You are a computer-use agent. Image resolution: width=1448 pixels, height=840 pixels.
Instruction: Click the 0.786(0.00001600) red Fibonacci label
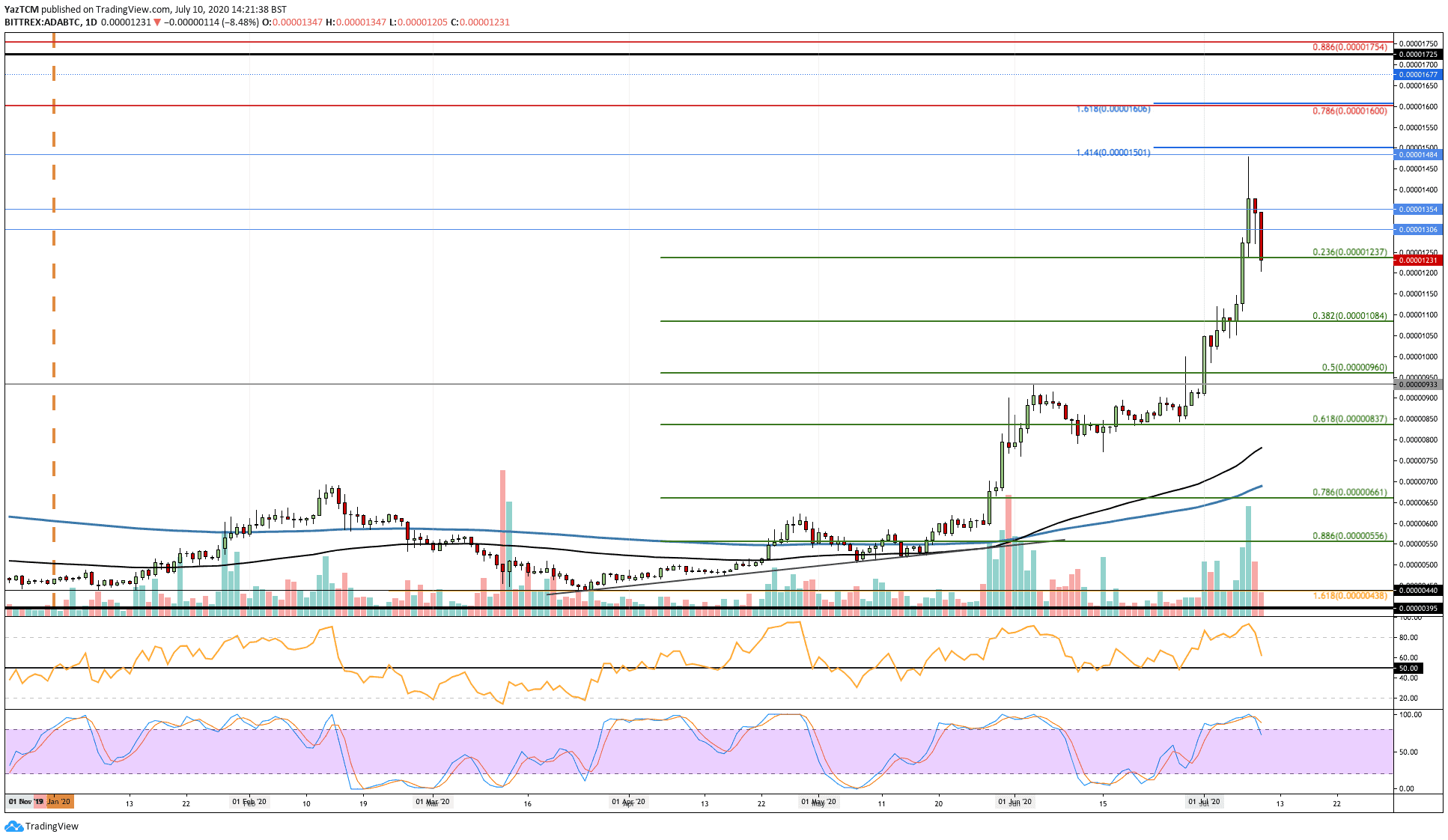coord(1350,111)
